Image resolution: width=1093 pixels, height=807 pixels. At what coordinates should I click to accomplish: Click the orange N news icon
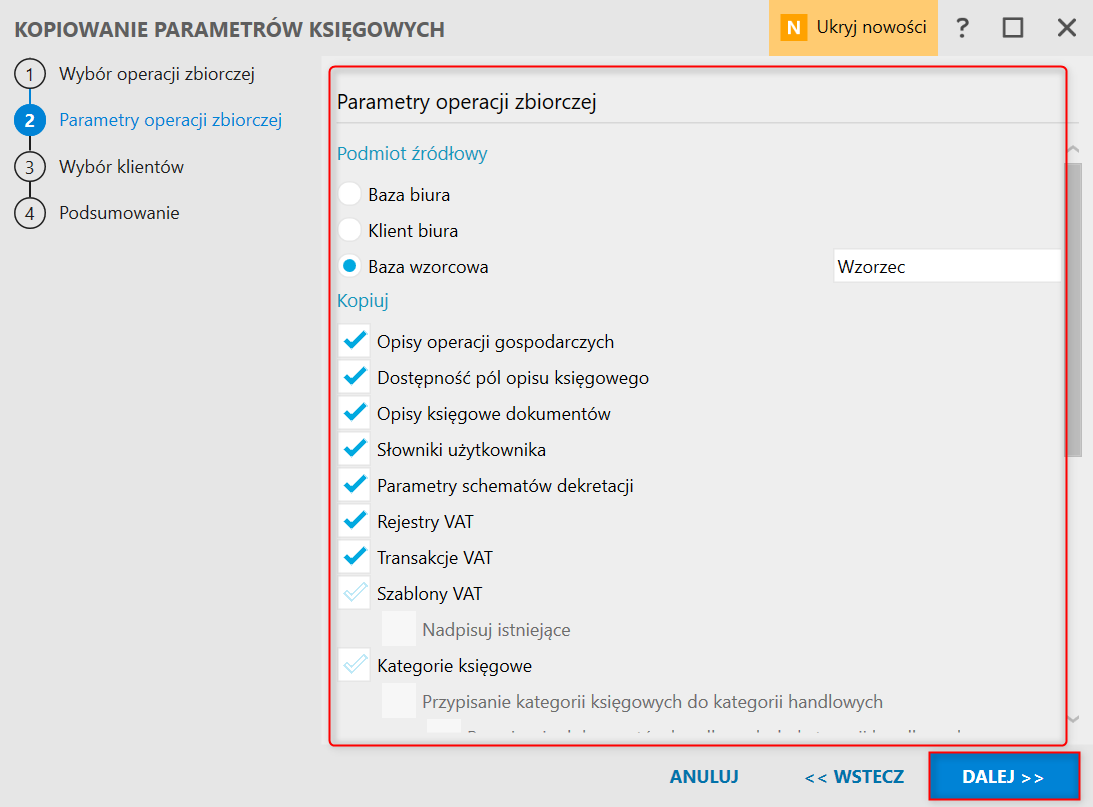[793, 28]
